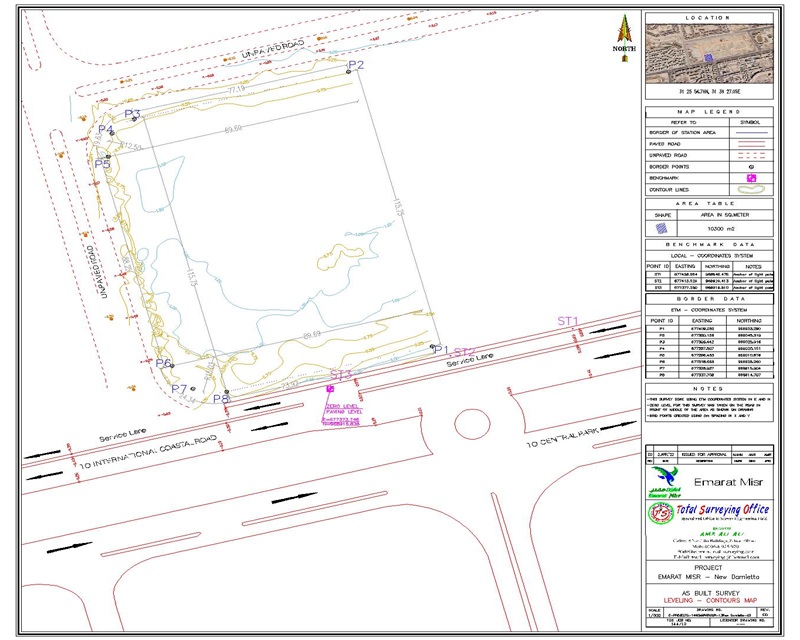Click the 'BENCHMARK DATA' heading
The width and height of the screenshot is (800, 640).
(709, 245)
